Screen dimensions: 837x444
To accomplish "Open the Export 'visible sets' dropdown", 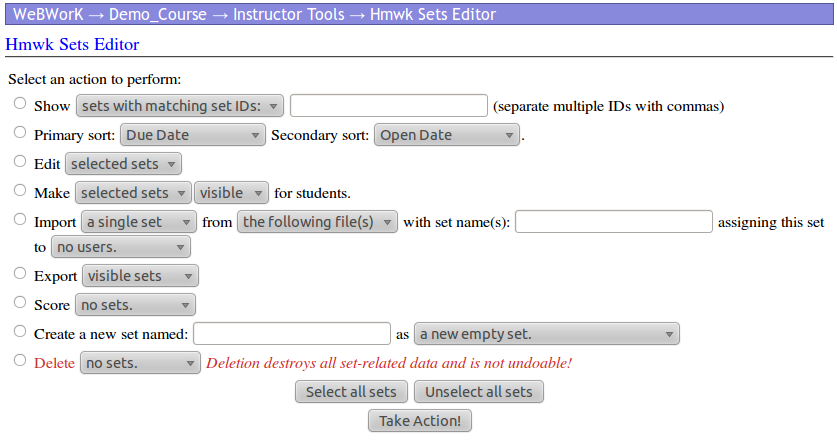I will point(140,276).
